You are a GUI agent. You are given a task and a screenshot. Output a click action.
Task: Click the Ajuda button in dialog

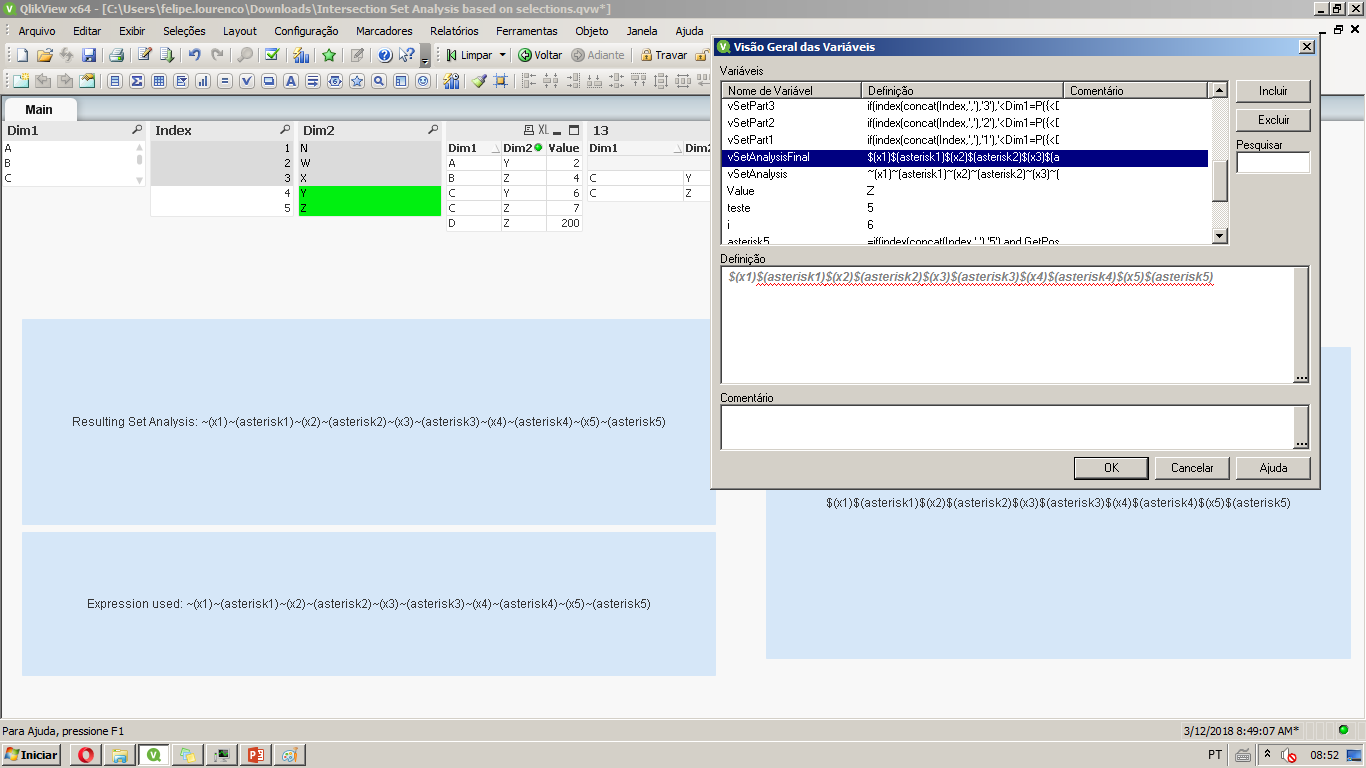pyautogui.click(x=1273, y=468)
